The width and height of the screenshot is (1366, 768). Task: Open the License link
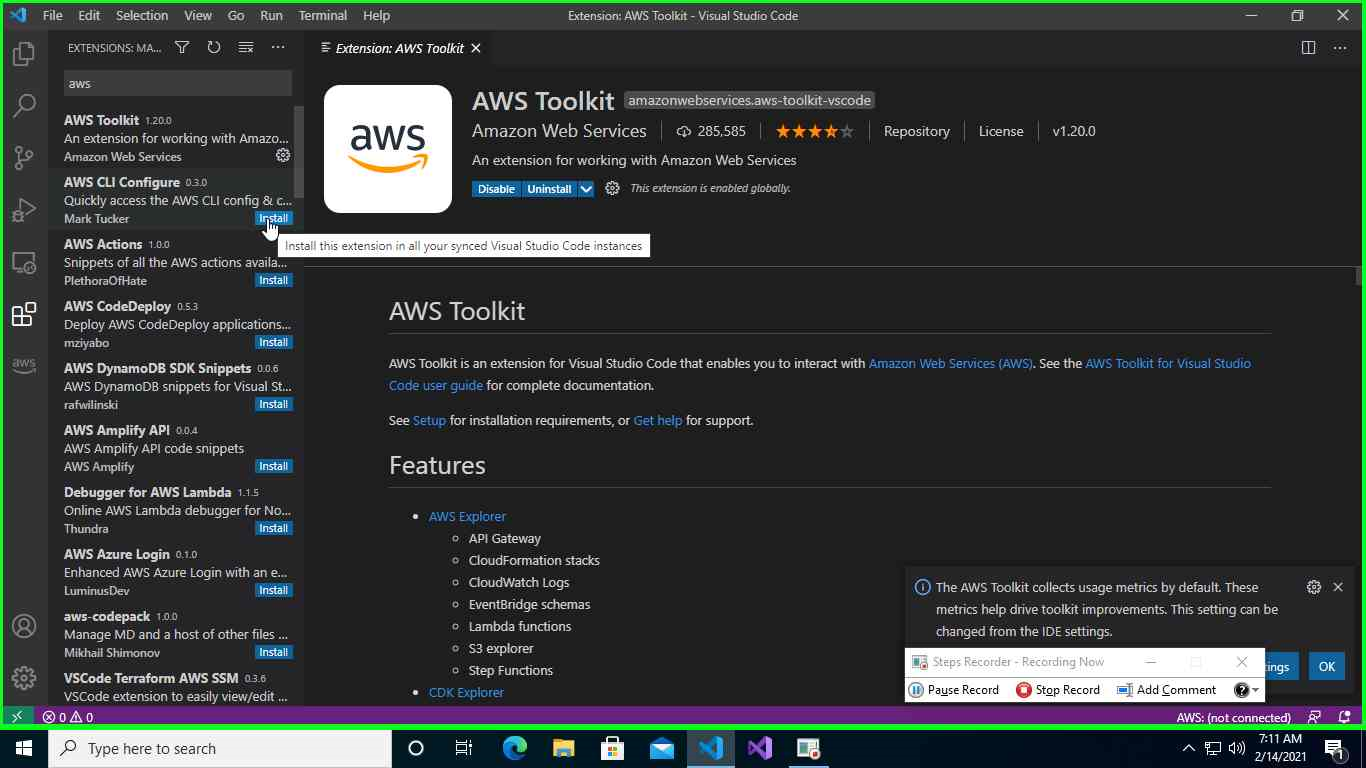(x=1001, y=131)
